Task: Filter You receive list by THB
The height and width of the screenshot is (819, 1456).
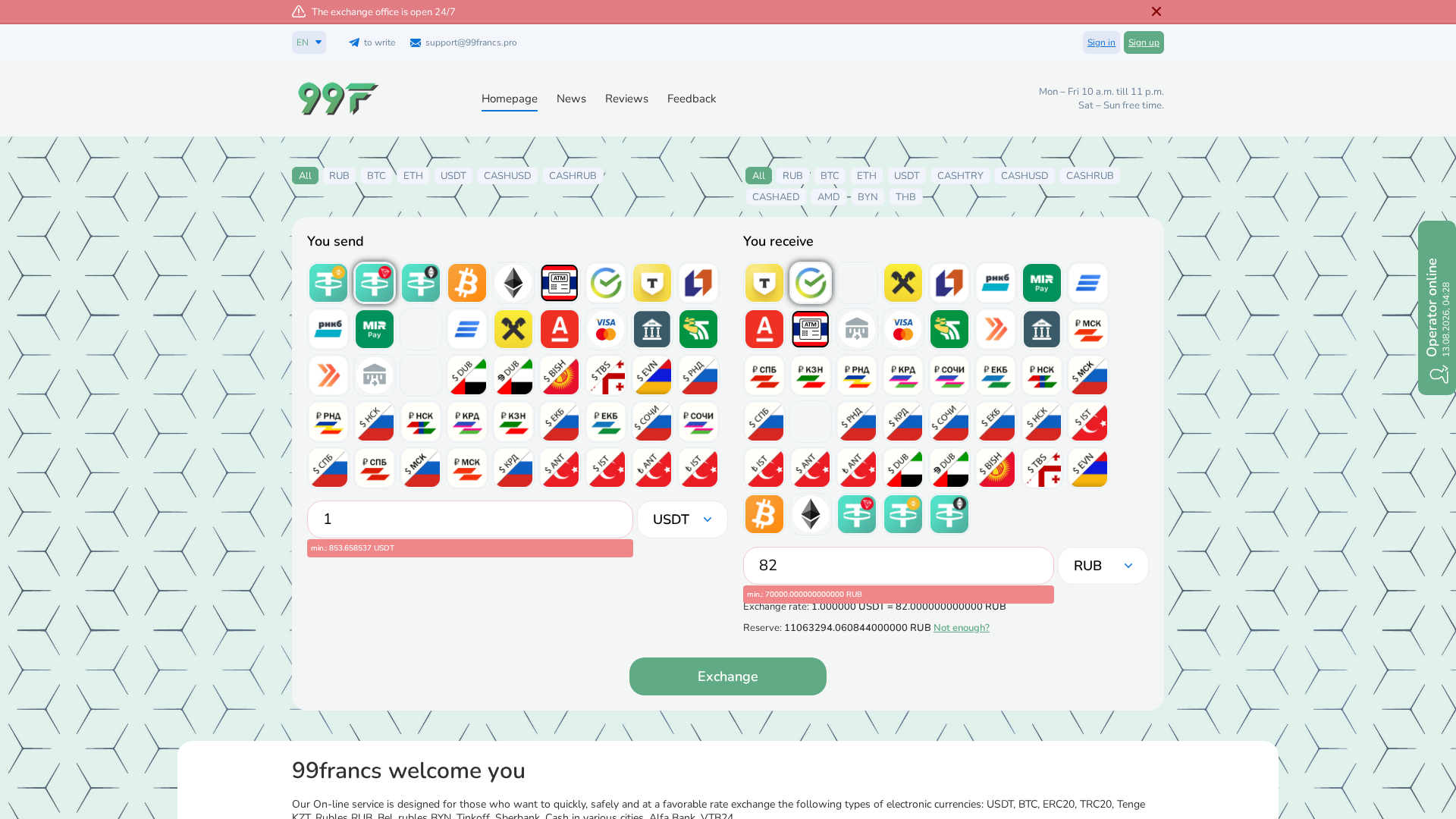Action: pos(905,197)
